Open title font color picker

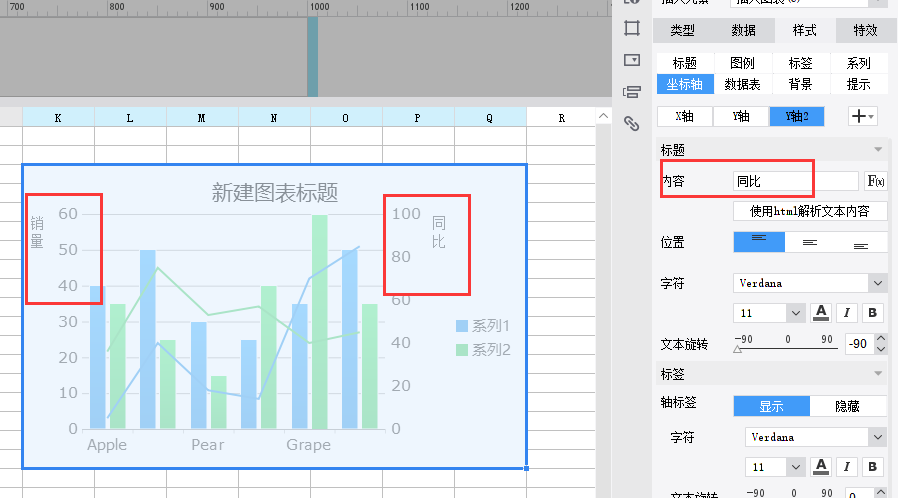821,313
